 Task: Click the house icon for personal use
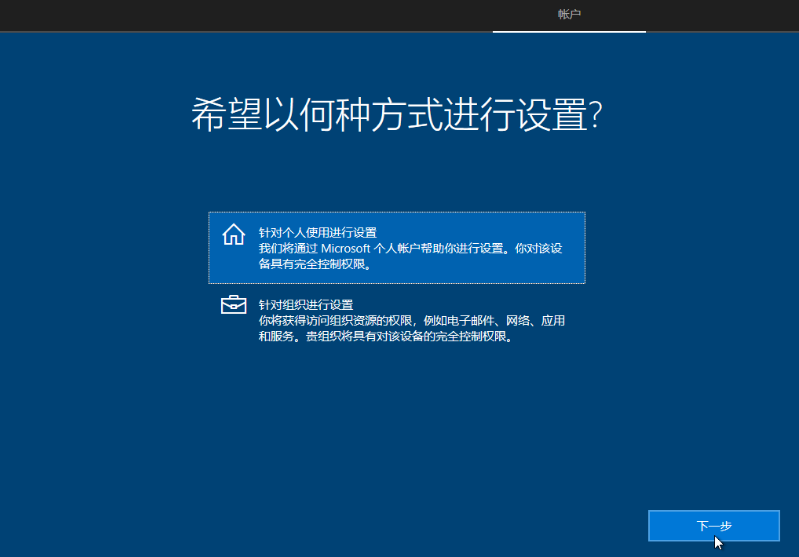[x=233, y=234]
